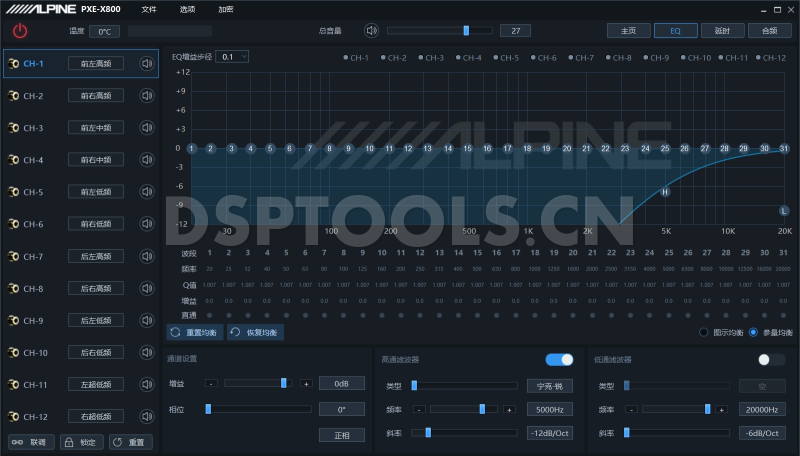Switch to the 主页 tab

point(629,31)
